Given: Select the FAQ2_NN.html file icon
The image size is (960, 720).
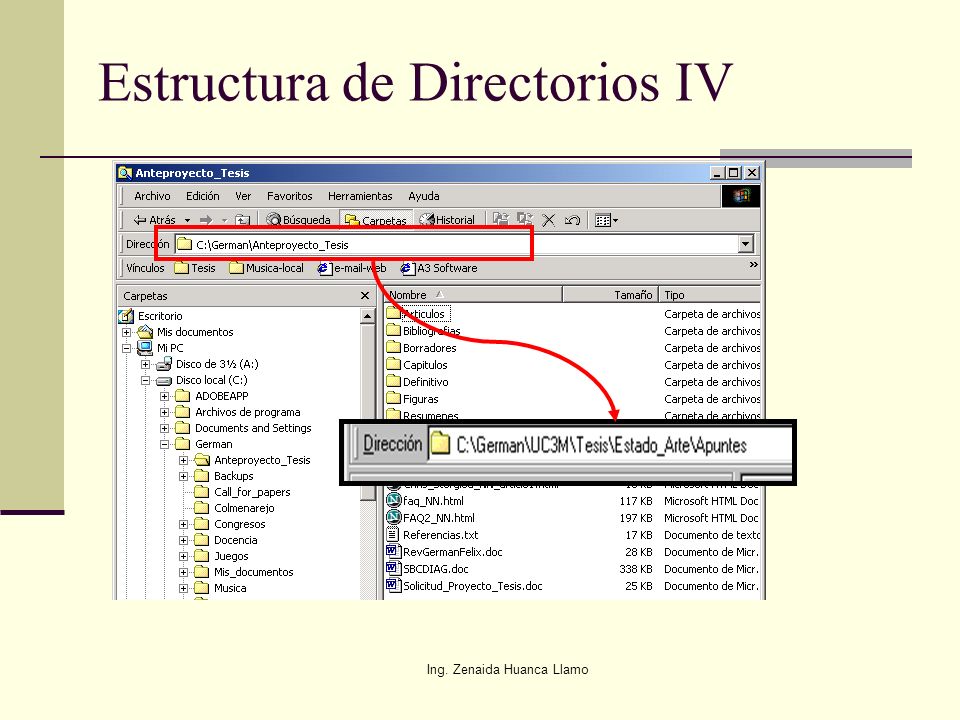Looking at the screenshot, I should [x=393, y=517].
